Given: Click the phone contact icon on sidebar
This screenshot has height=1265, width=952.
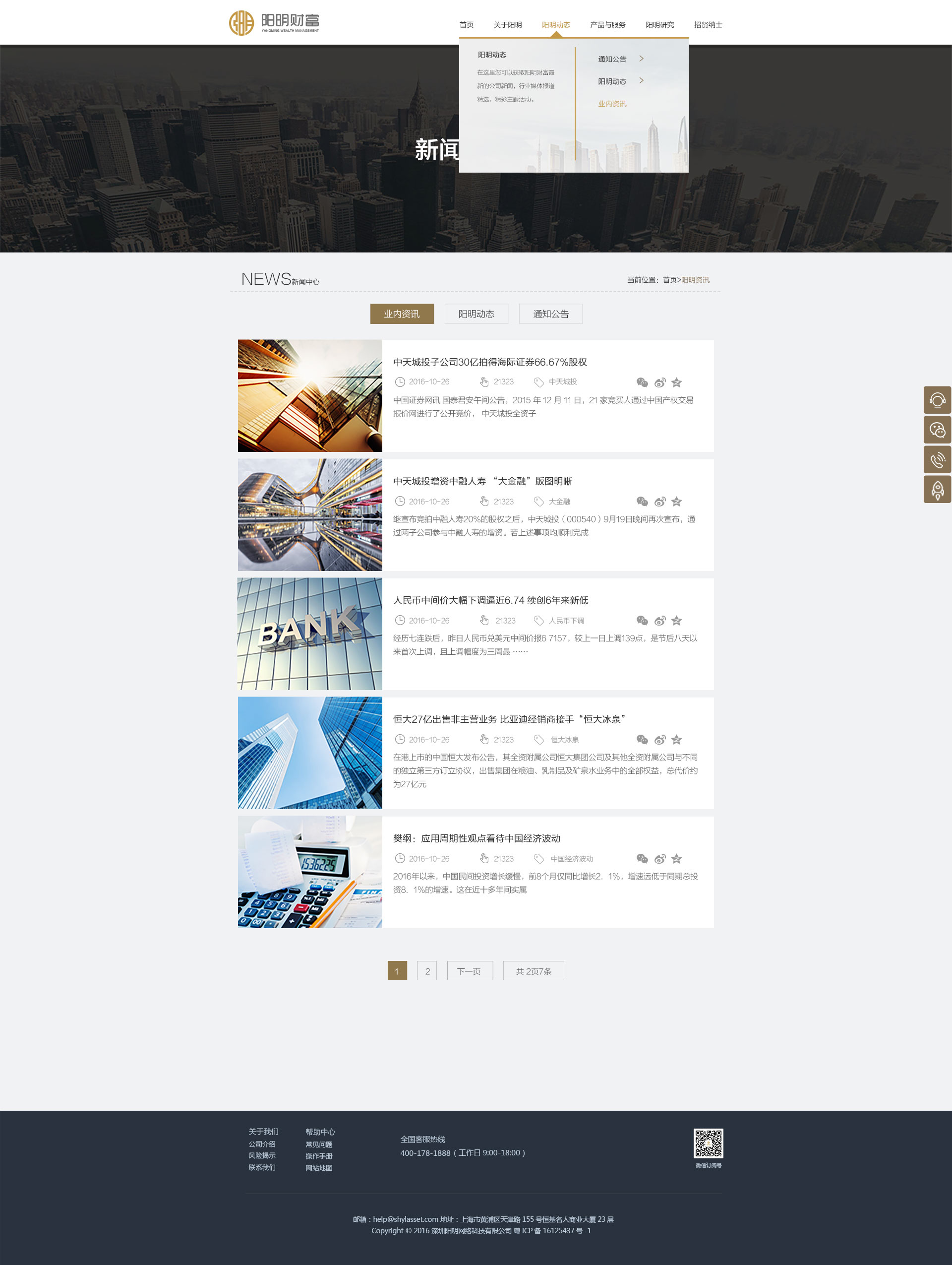Looking at the screenshot, I should 936,461.
